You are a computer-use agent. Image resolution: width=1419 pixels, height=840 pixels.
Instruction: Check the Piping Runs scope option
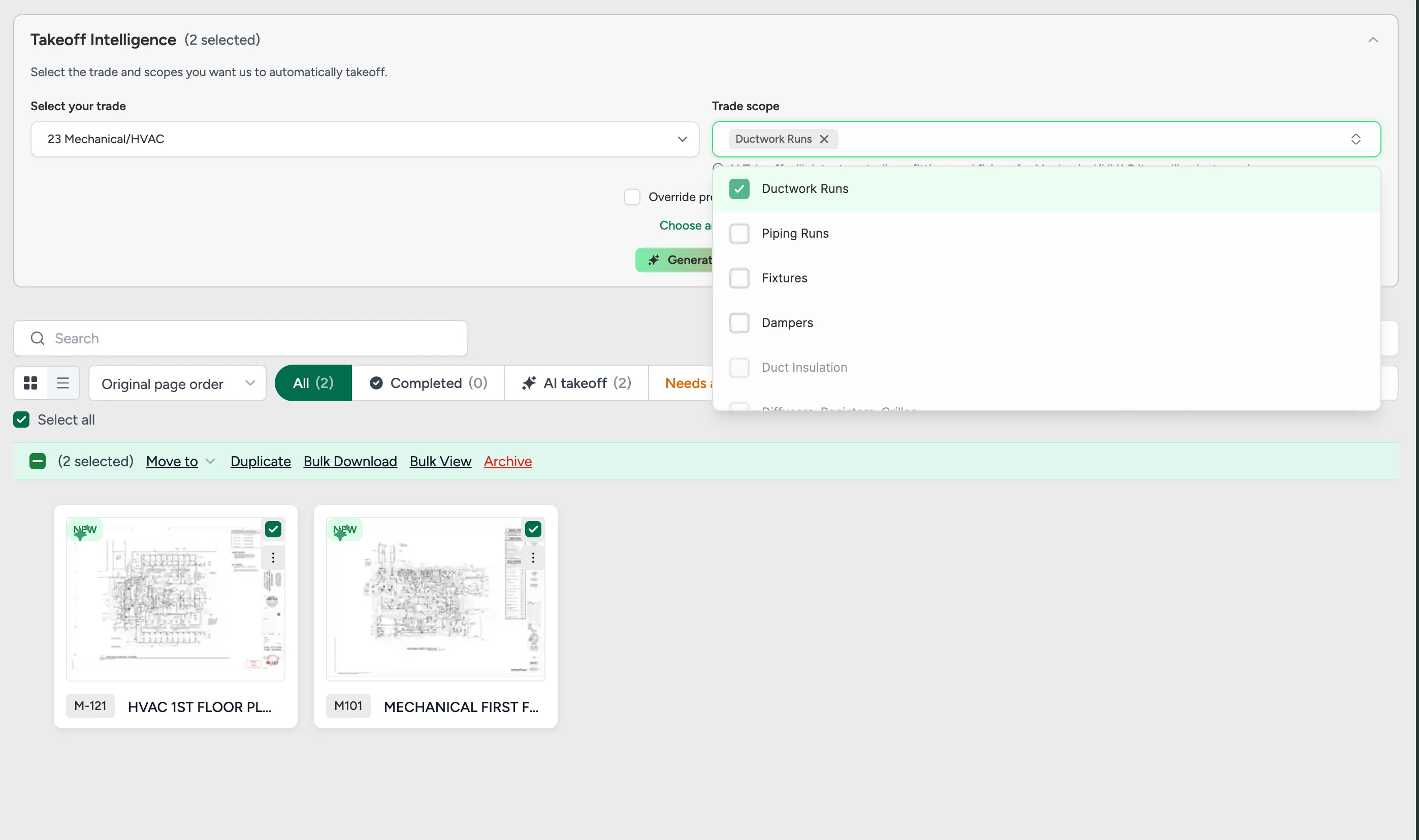click(739, 233)
